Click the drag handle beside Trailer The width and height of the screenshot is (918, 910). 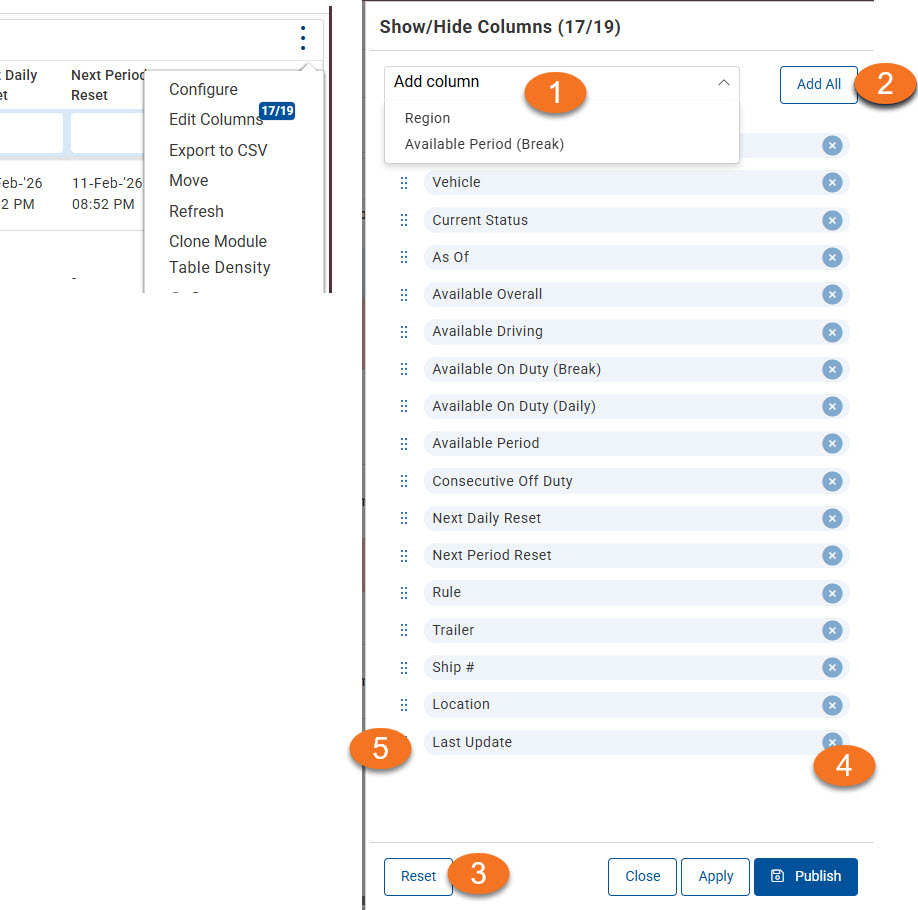tap(404, 630)
